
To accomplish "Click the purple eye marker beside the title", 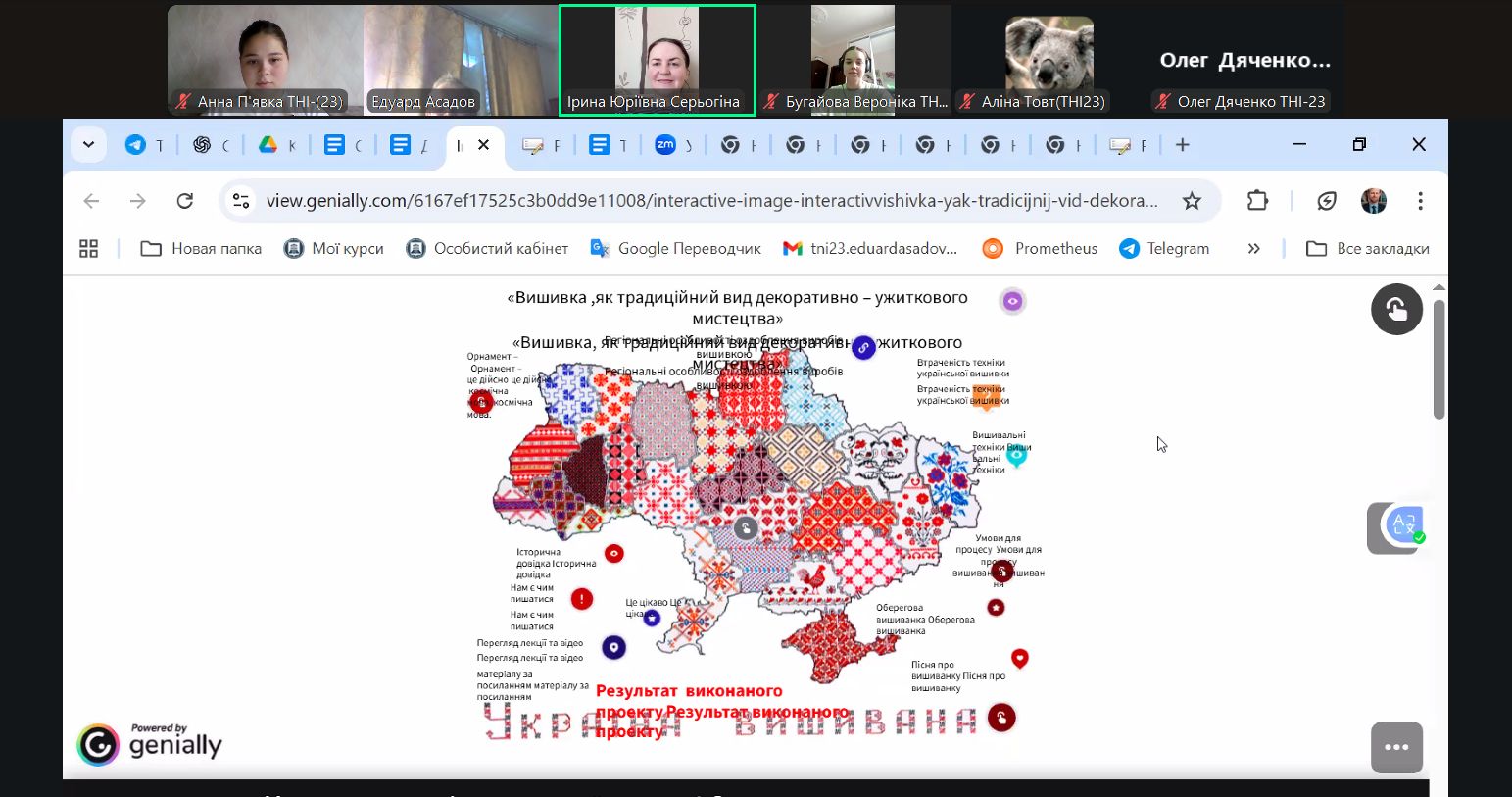I will click(1012, 301).
